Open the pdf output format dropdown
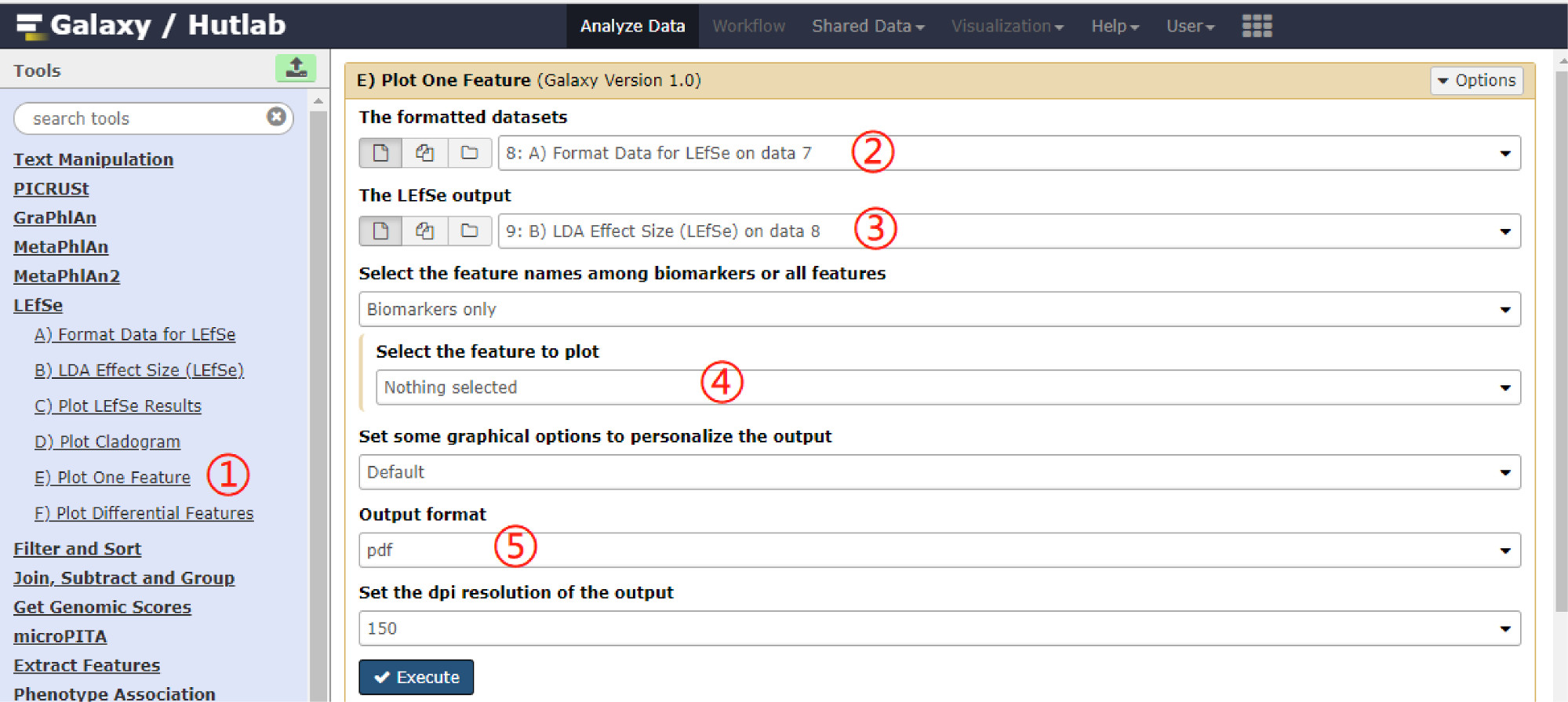1568x702 pixels. click(939, 550)
